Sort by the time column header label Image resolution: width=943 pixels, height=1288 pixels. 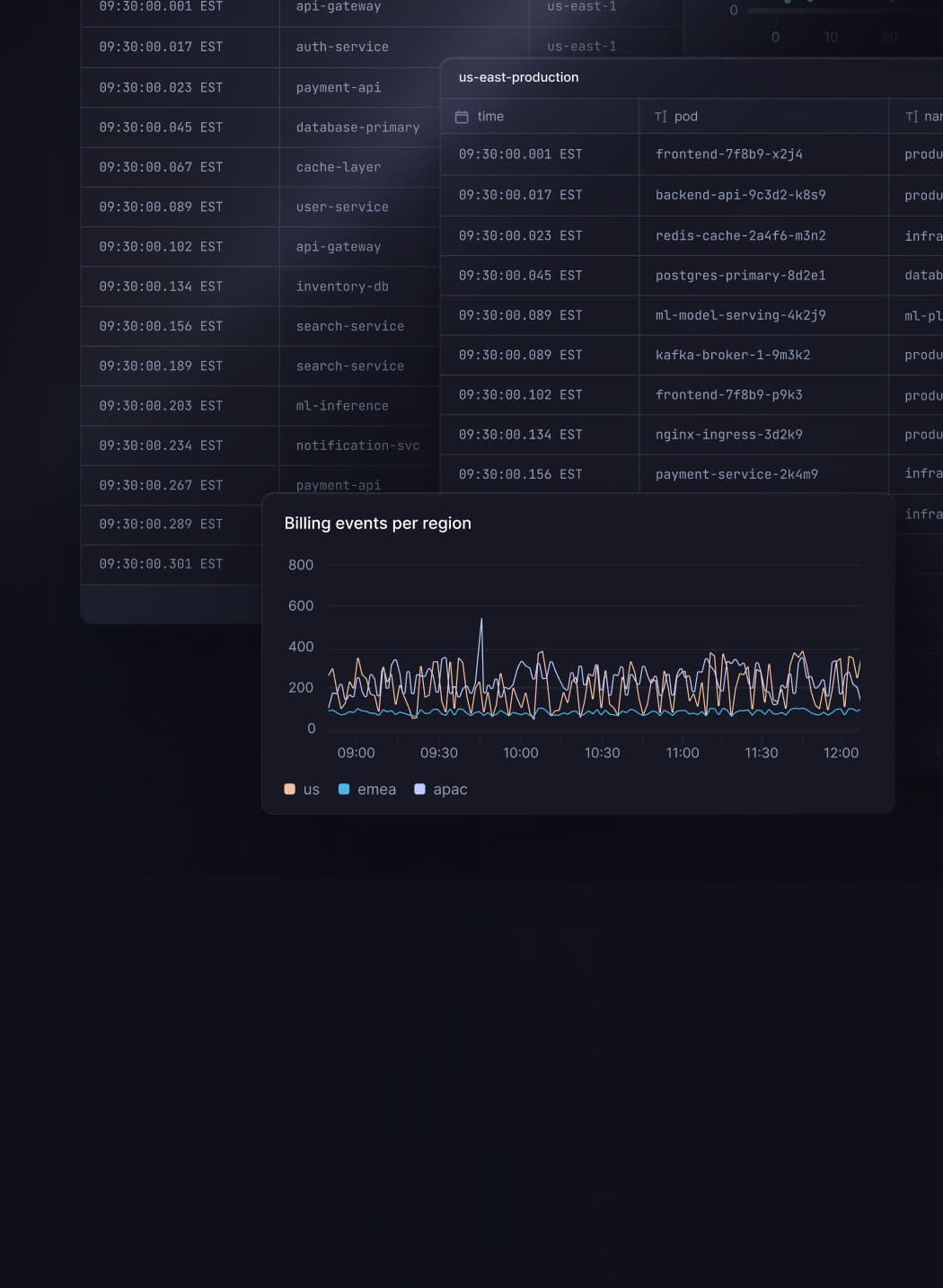tap(490, 117)
